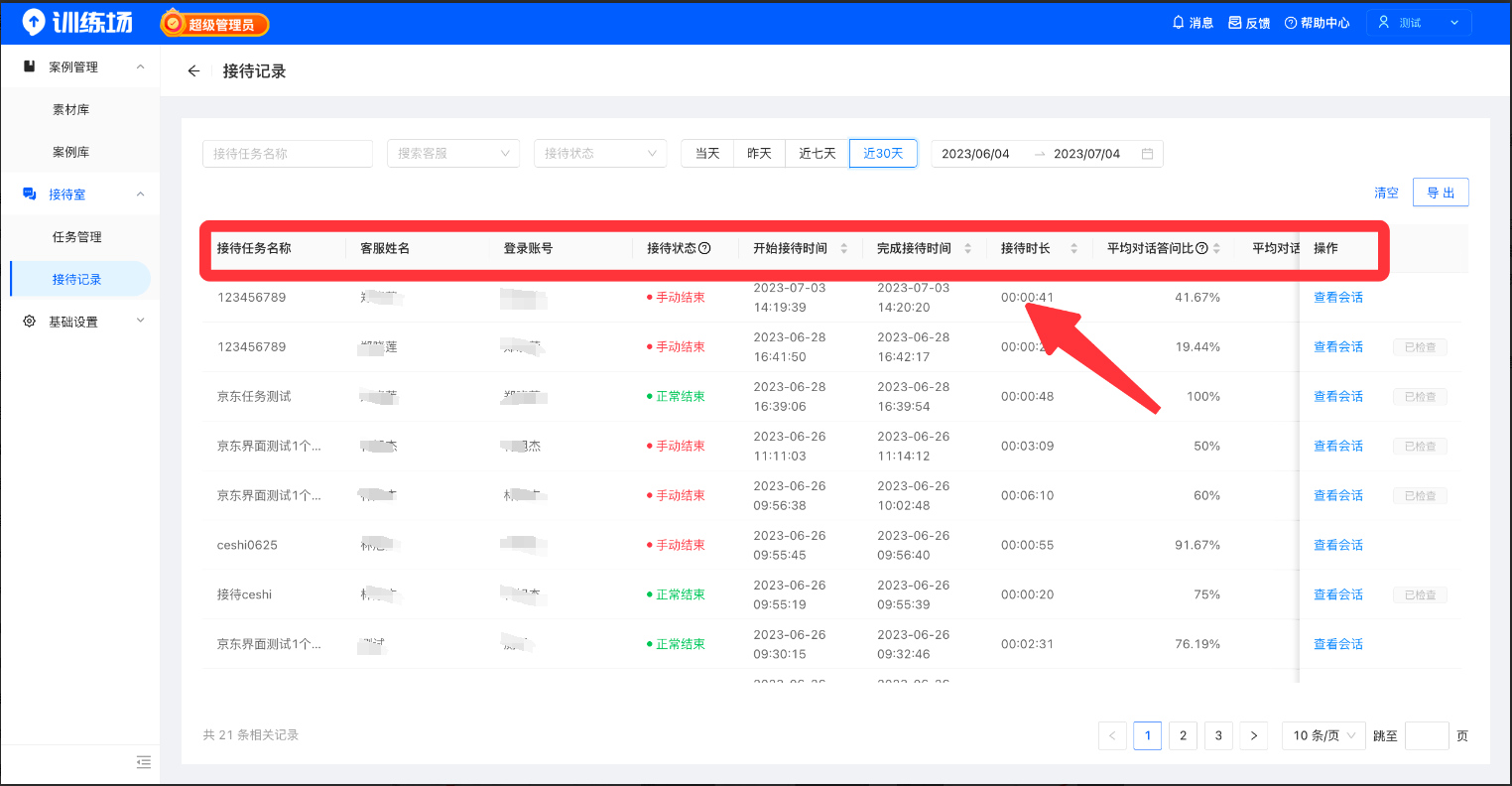Image resolution: width=1512 pixels, height=786 pixels.
Task: Collapse the sidebar with the bottom fold icon
Action: point(143,762)
